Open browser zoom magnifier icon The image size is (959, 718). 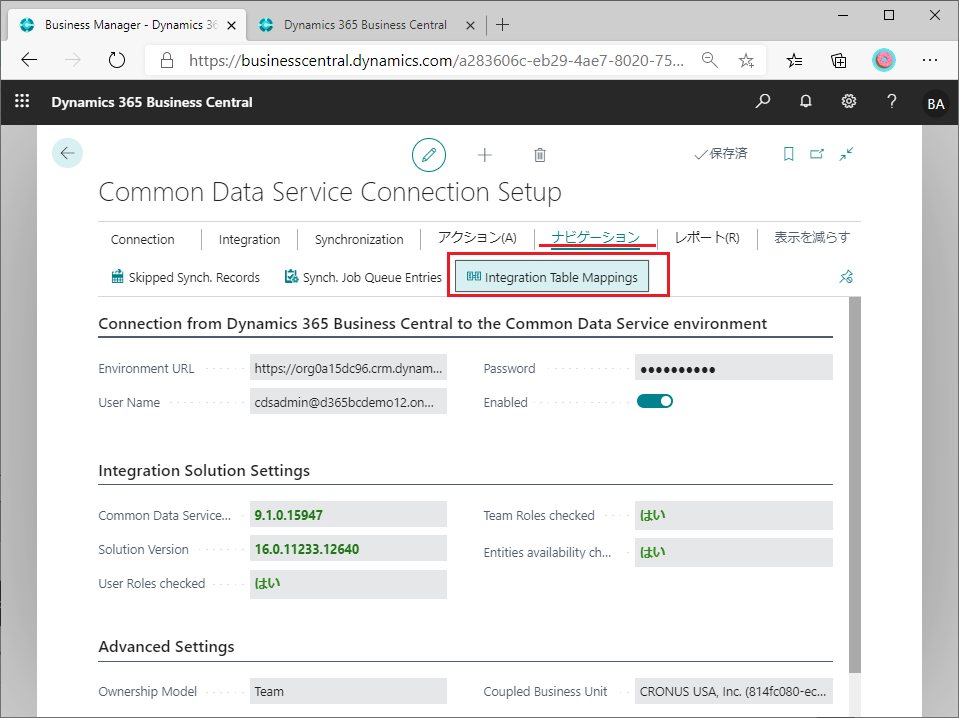point(709,60)
